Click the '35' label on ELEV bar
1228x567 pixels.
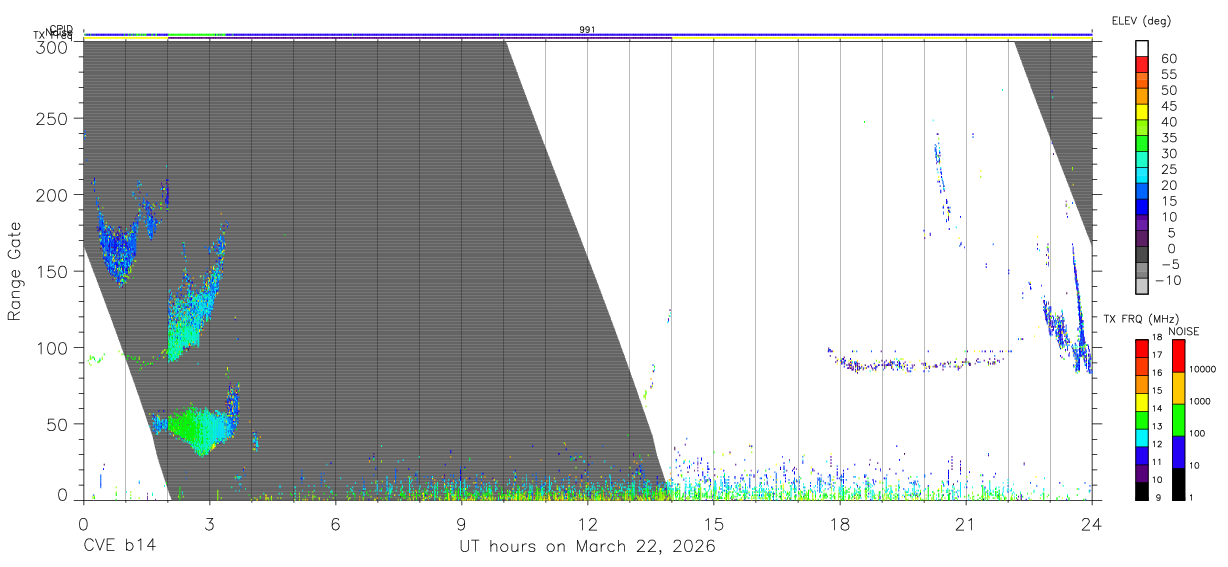pyautogui.click(x=1168, y=138)
